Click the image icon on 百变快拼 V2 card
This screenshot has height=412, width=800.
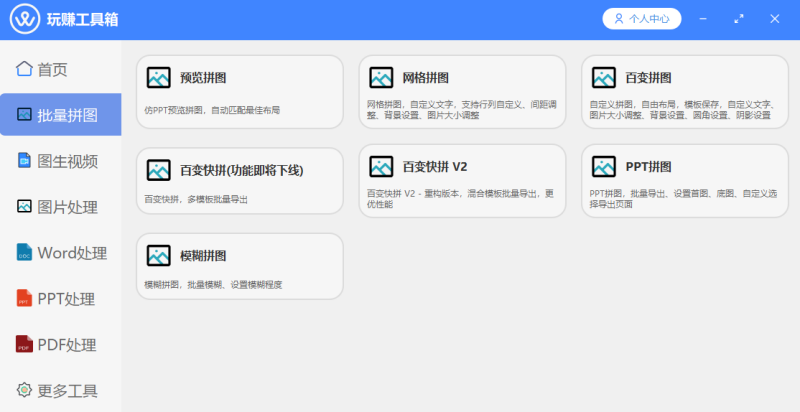(x=381, y=167)
